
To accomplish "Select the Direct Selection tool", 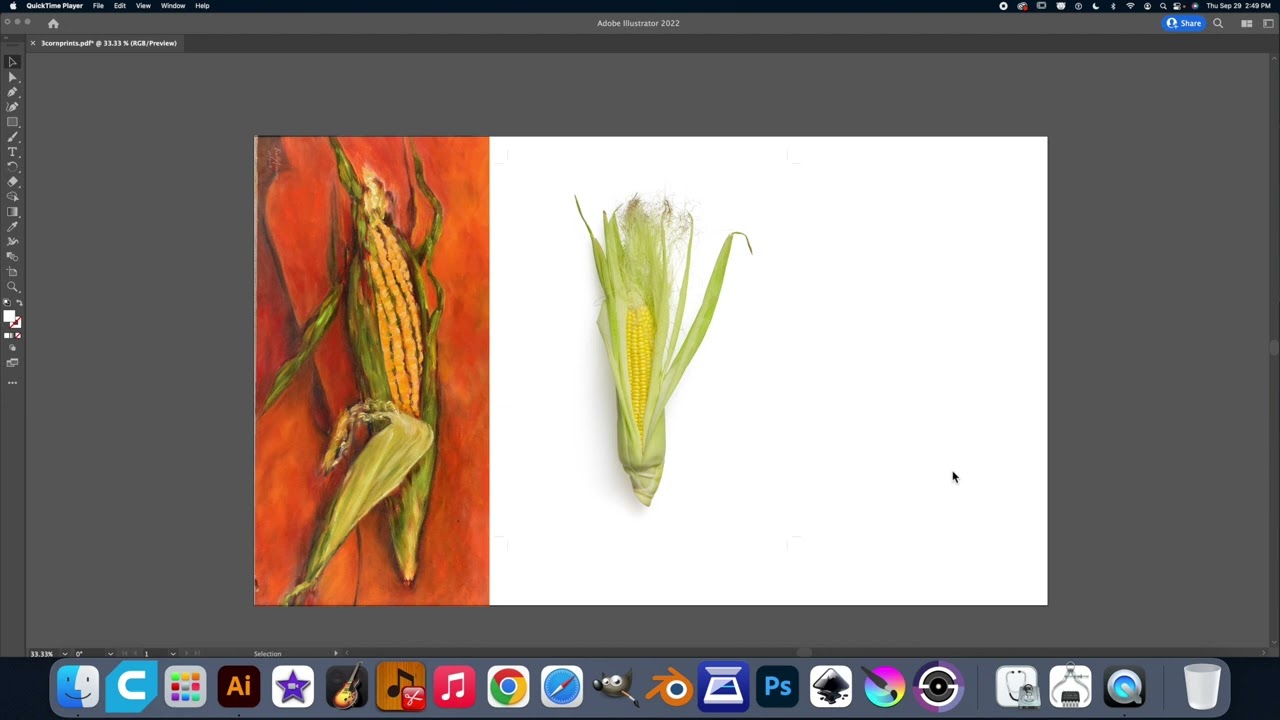I will click(x=13, y=77).
